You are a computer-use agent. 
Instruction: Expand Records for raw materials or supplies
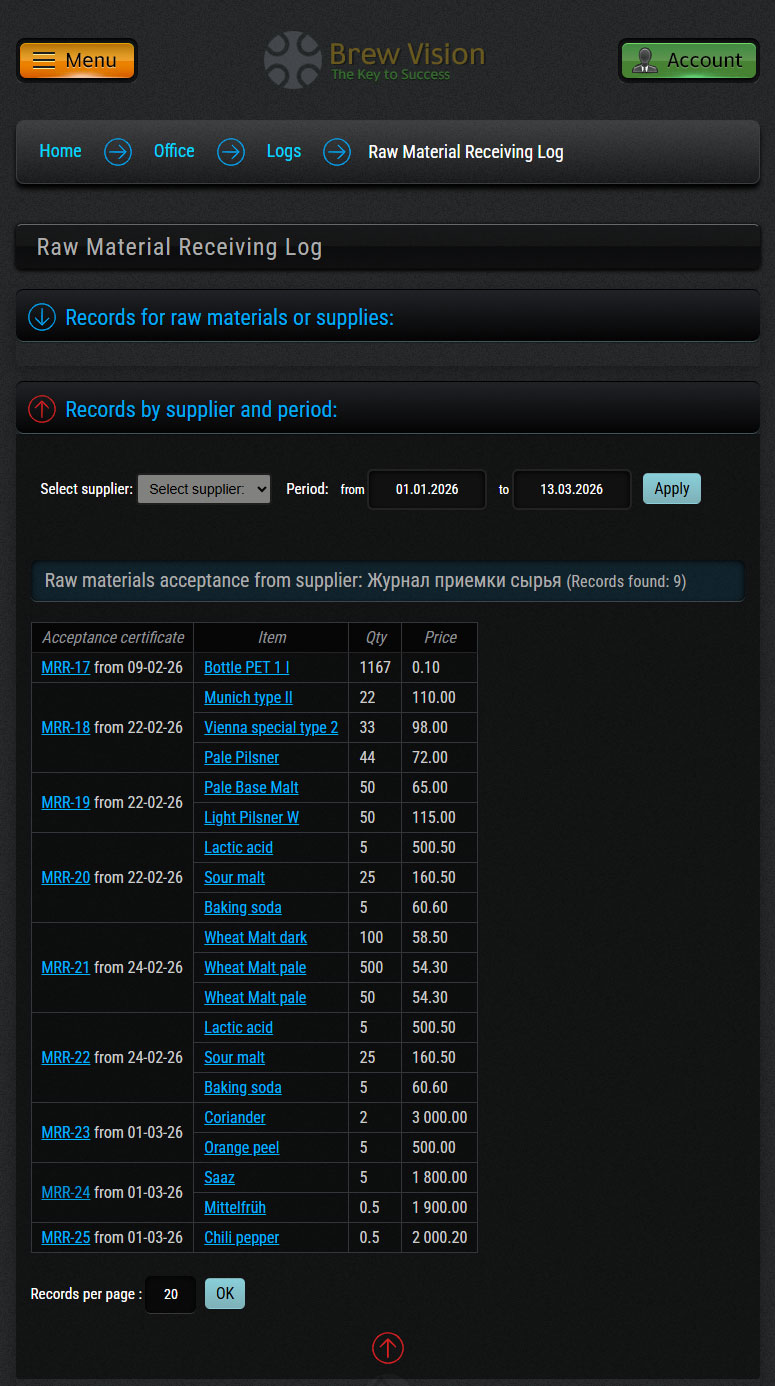42,318
